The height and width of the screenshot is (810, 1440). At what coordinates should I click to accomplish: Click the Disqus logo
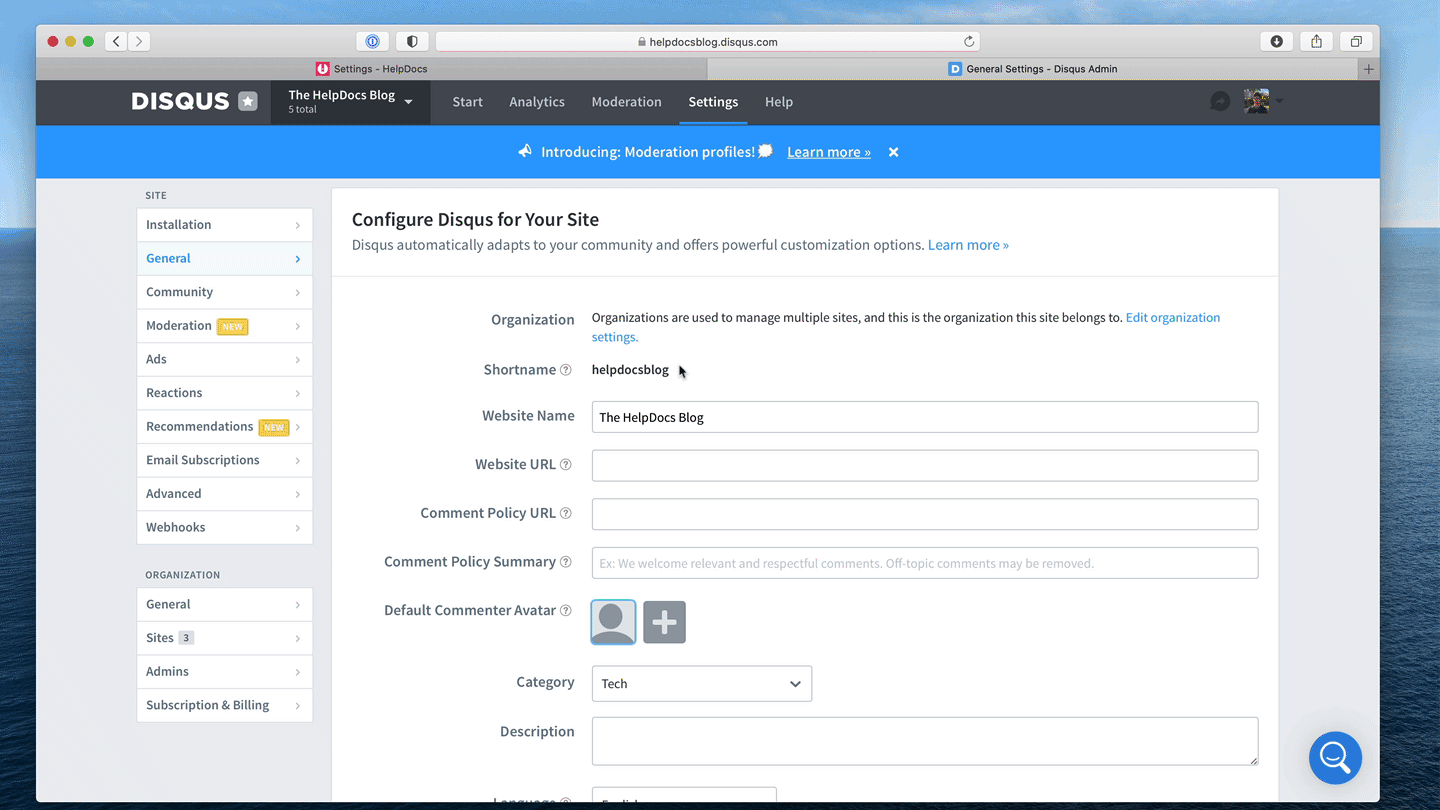click(181, 101)
